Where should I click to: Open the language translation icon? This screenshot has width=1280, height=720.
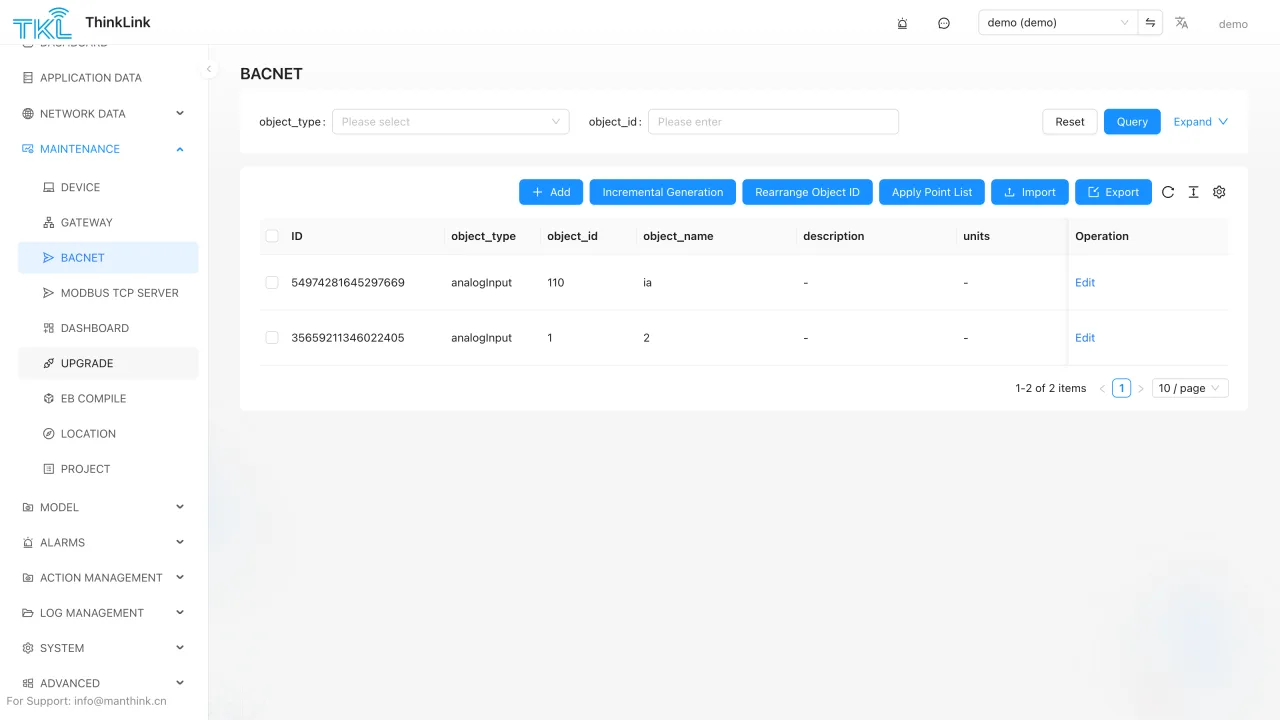click(1181, 22)
